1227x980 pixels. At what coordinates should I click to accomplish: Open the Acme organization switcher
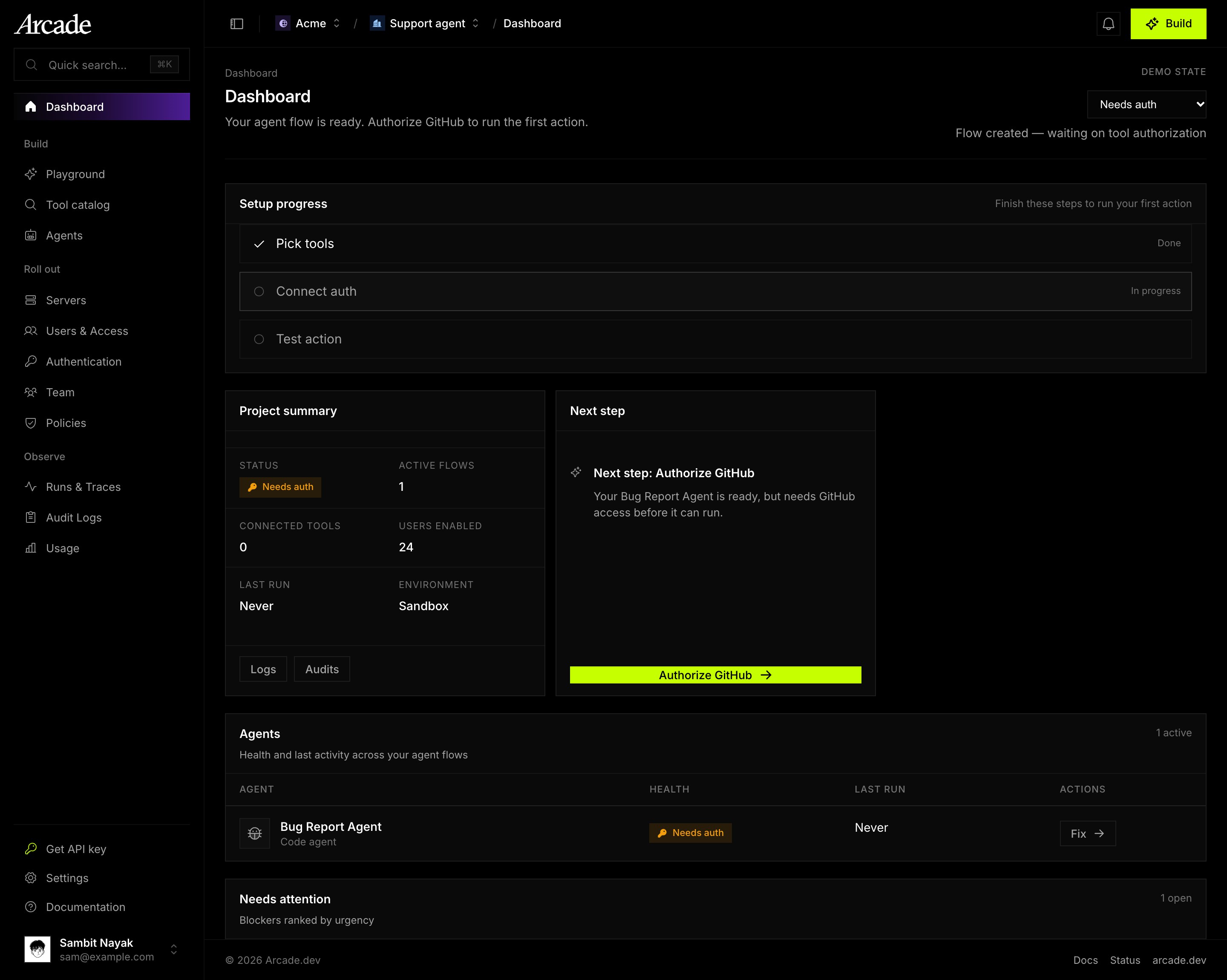point(308,23)
